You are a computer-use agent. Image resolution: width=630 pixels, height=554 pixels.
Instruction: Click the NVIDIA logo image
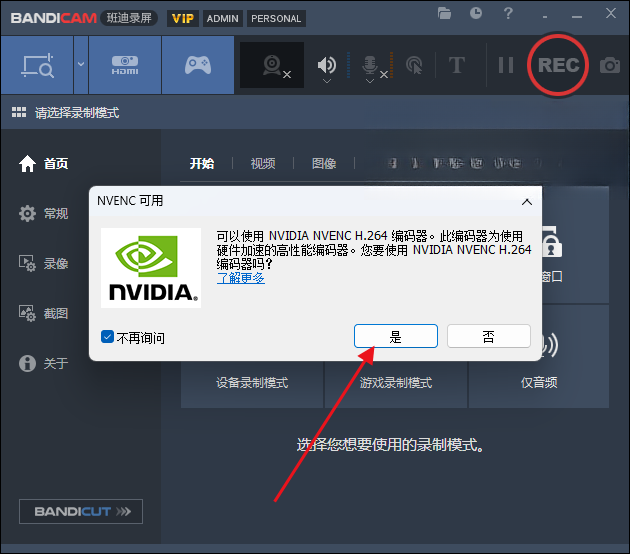pos(151,268)
